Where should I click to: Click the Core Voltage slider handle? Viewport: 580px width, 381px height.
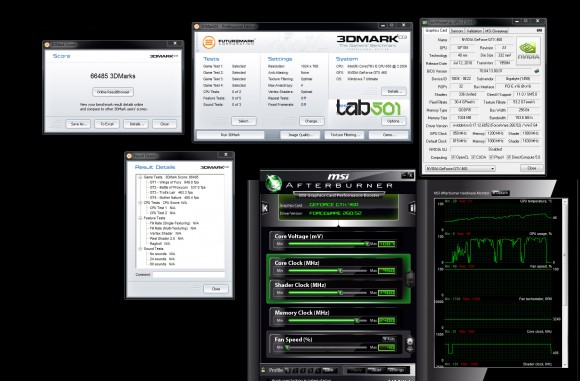[367, 243]
